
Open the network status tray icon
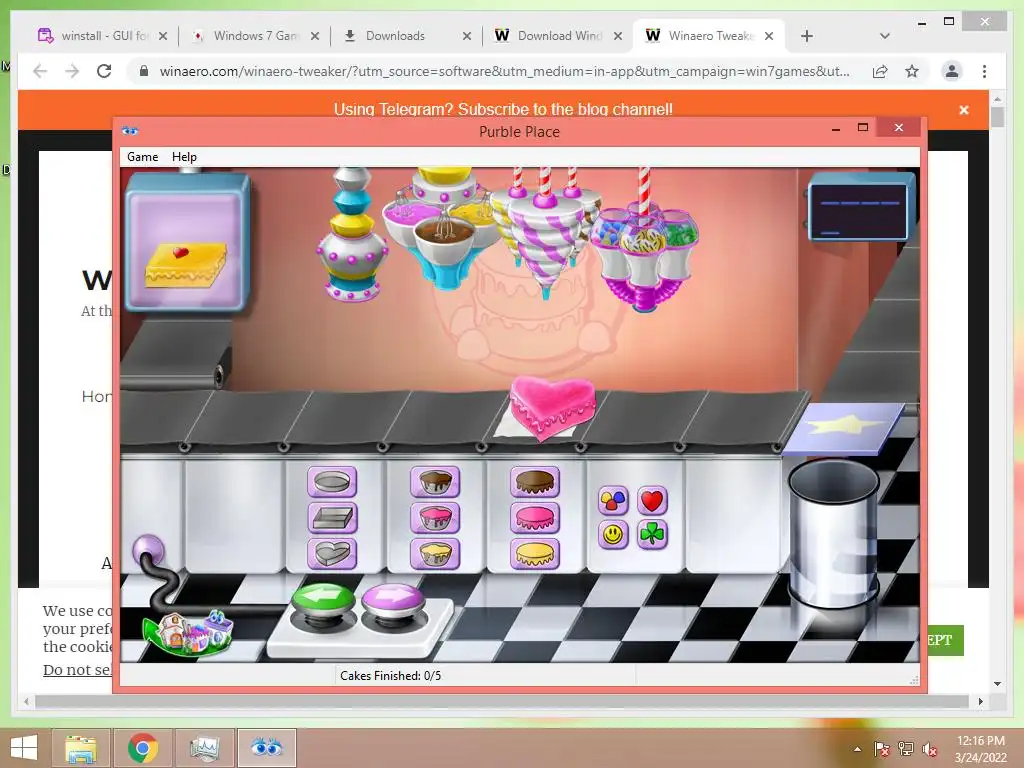[906, 749]
